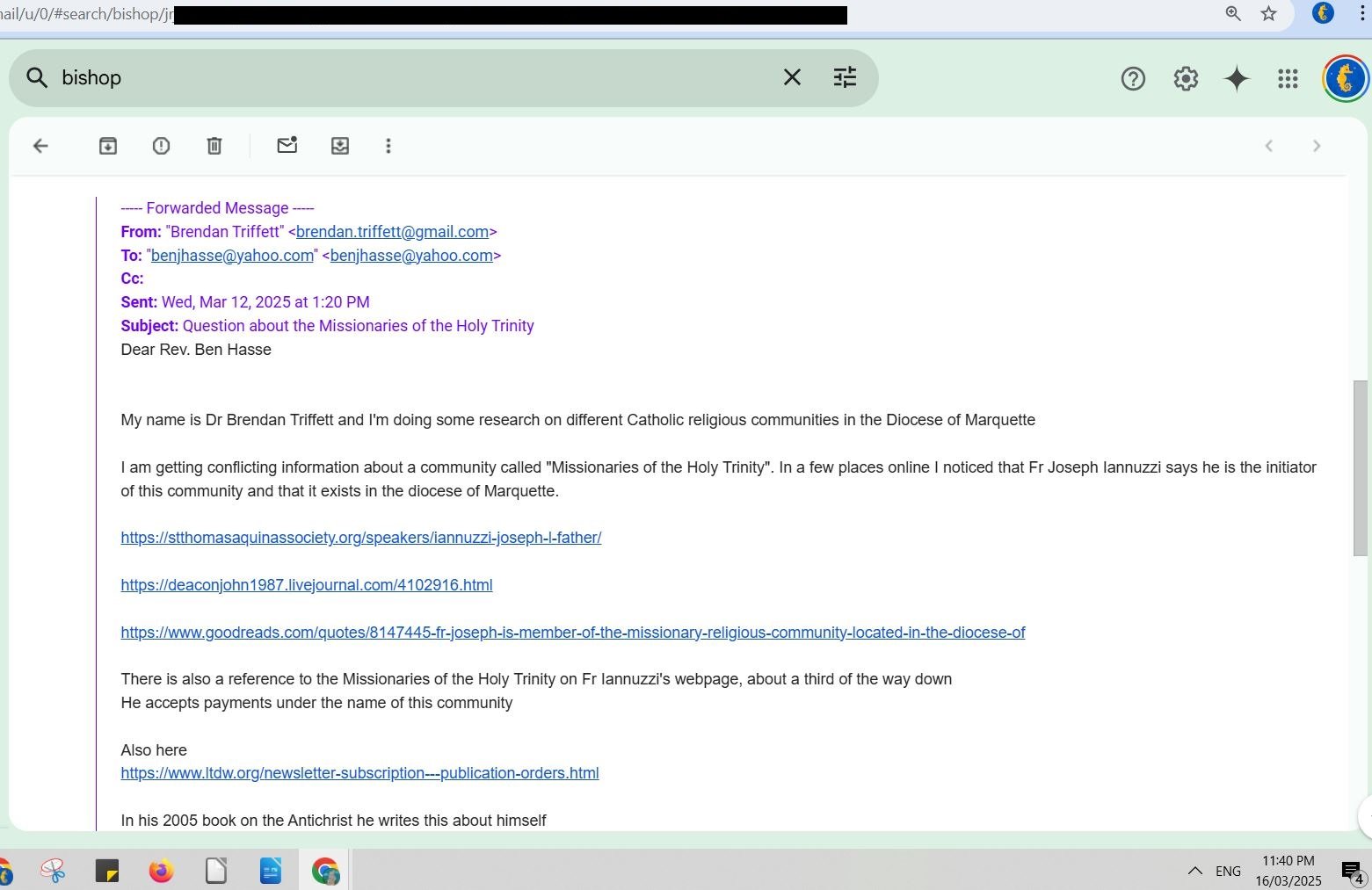1372x890 pixels.
Task: Archive this email conversation
Action: coord(108,146)
